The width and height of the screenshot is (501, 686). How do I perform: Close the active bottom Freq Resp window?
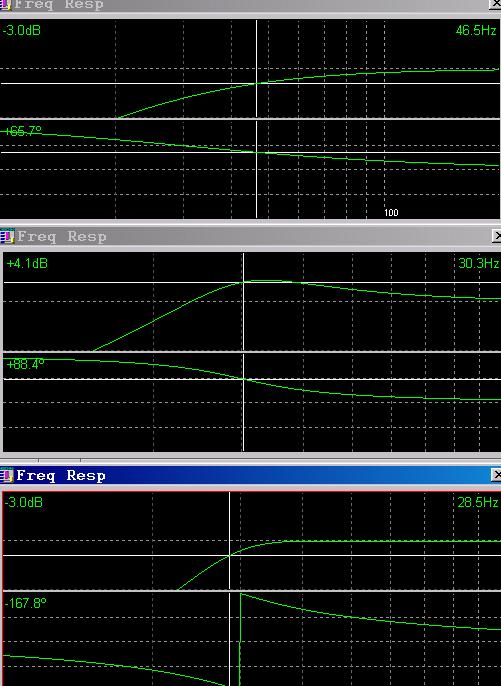pos(496,475)
